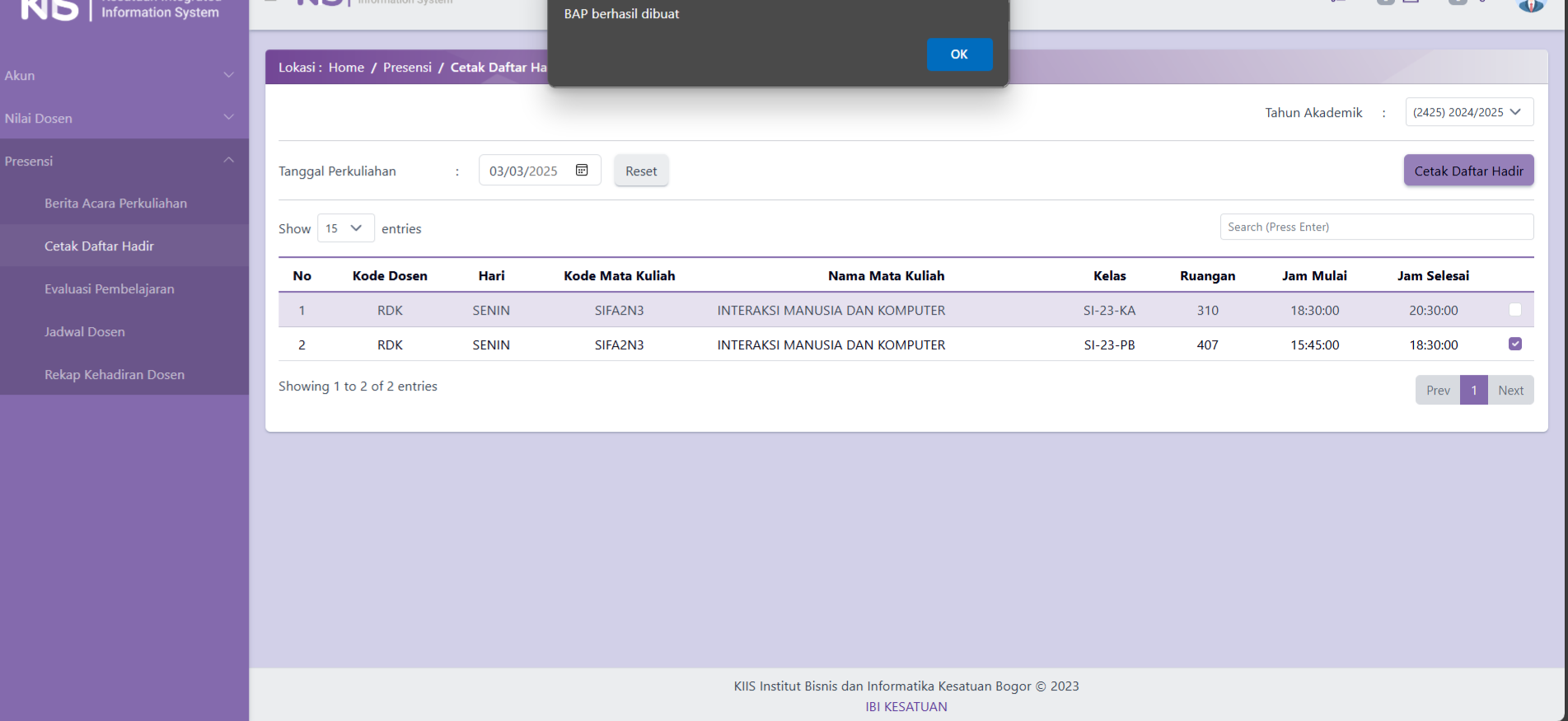Open Rekap Kehadiran Dosen menu item
The image size is (1568, 721).
point(115,375)
